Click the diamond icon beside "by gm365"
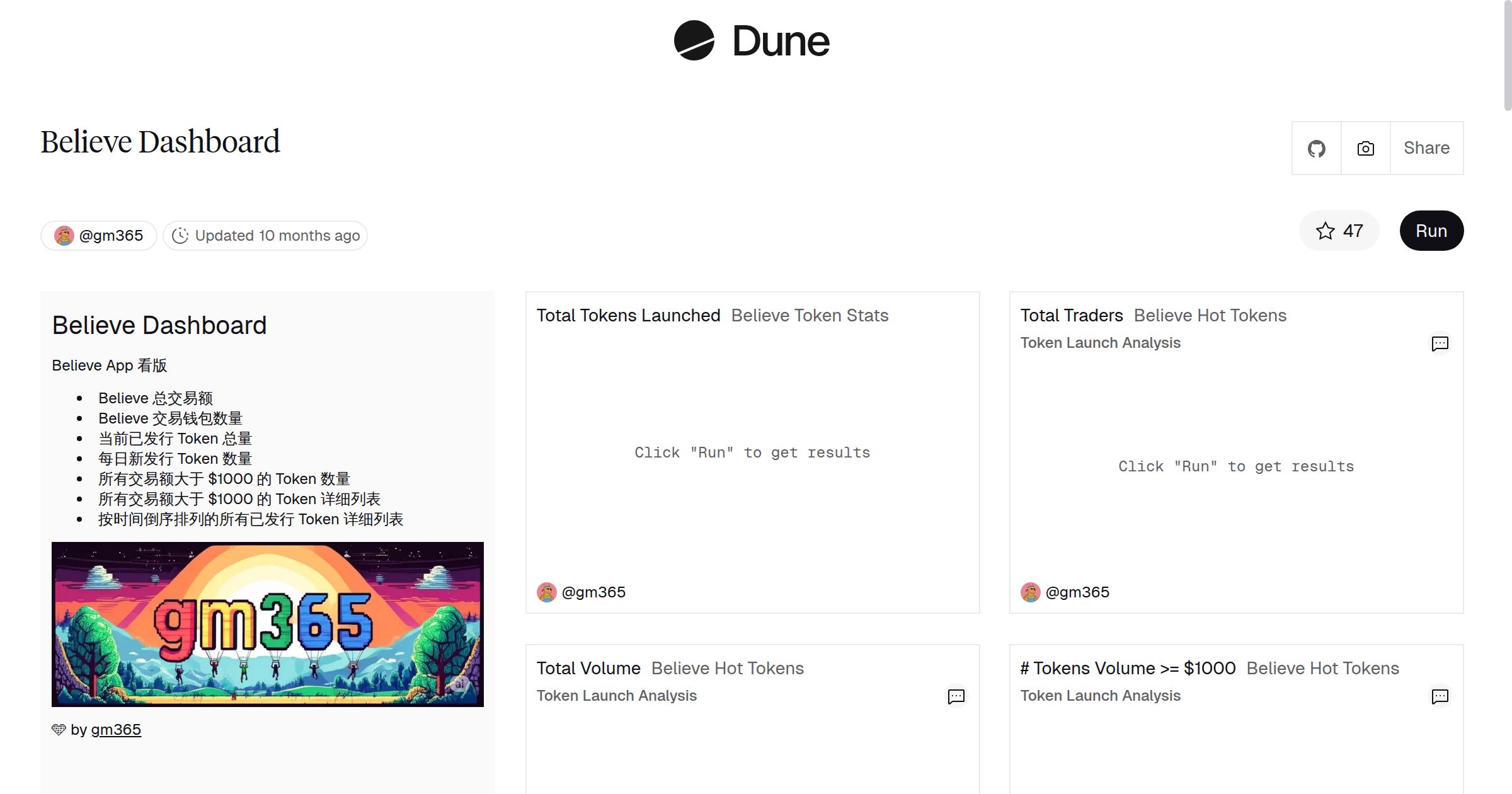This screenshot has width=1512, height=794. point(59,729)
